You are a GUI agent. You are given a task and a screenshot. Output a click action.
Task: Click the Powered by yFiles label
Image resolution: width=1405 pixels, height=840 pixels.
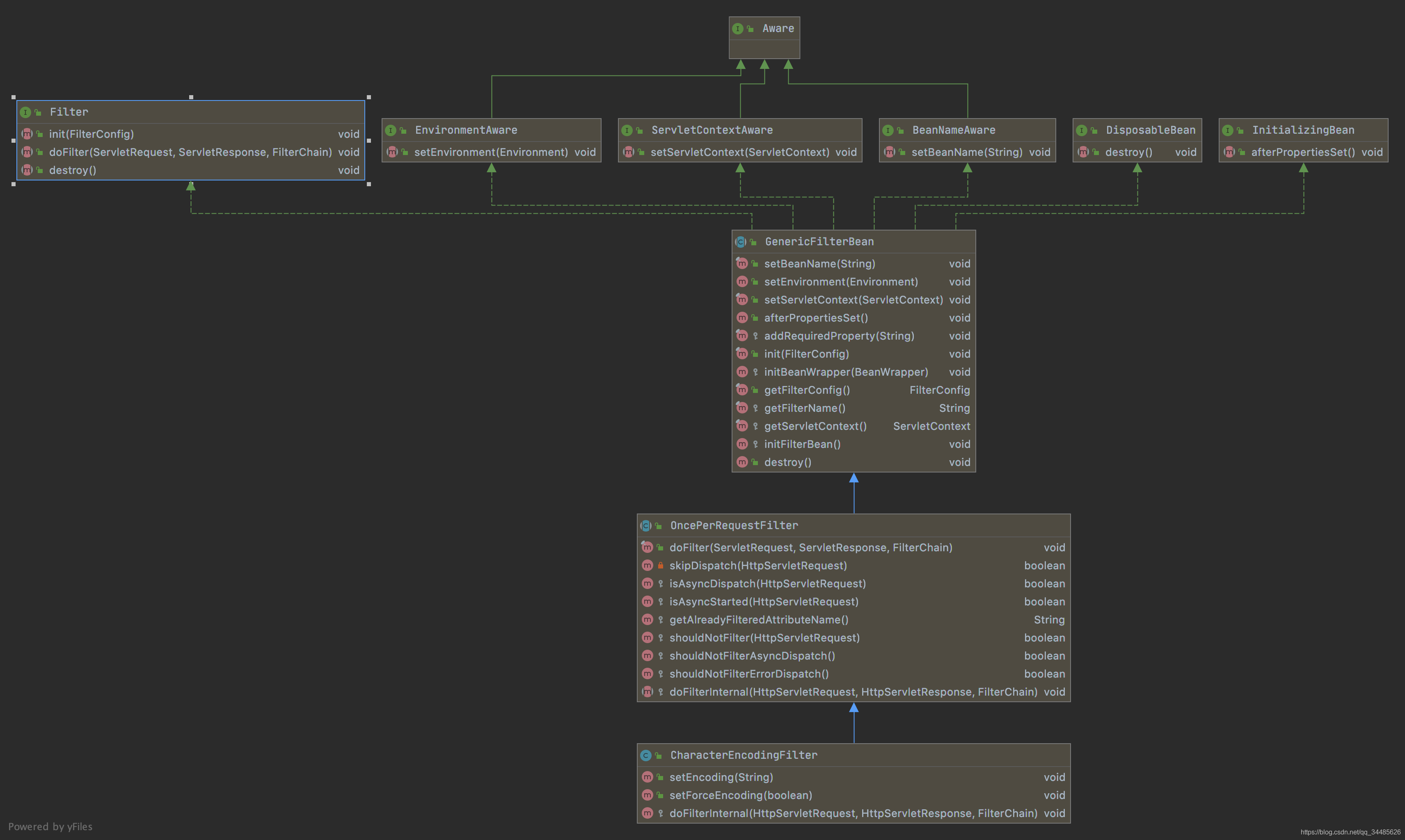click(x=50, y=826)
